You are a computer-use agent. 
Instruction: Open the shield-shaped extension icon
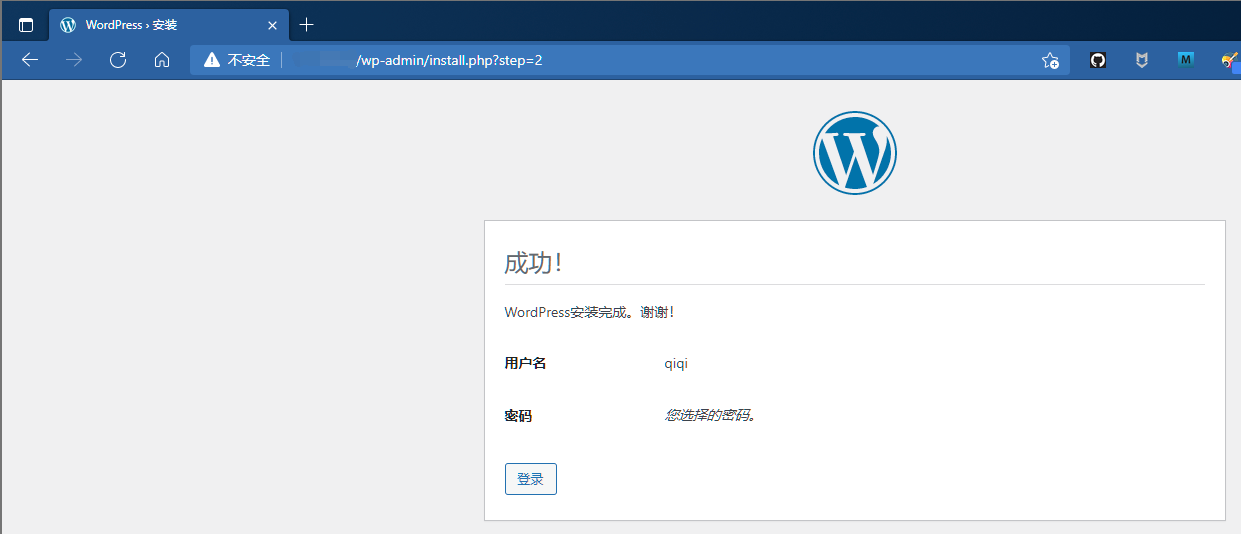(x=1142, y=60)
